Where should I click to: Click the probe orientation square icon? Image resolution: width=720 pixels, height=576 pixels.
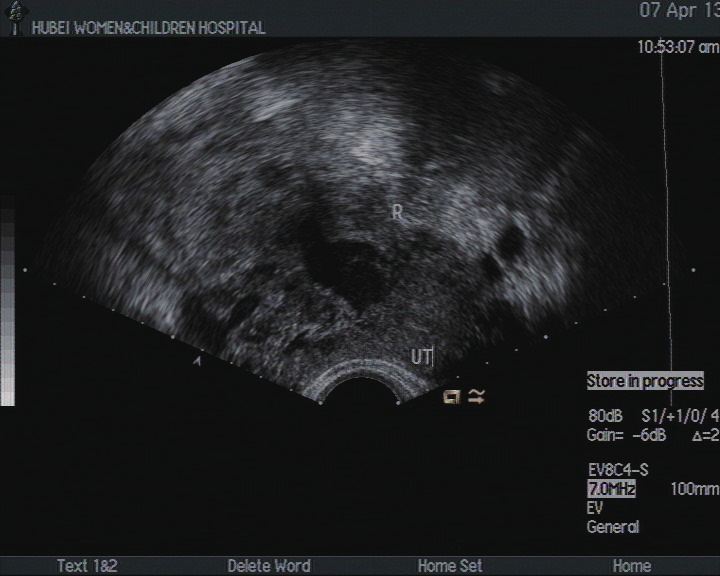pos(452,397)
